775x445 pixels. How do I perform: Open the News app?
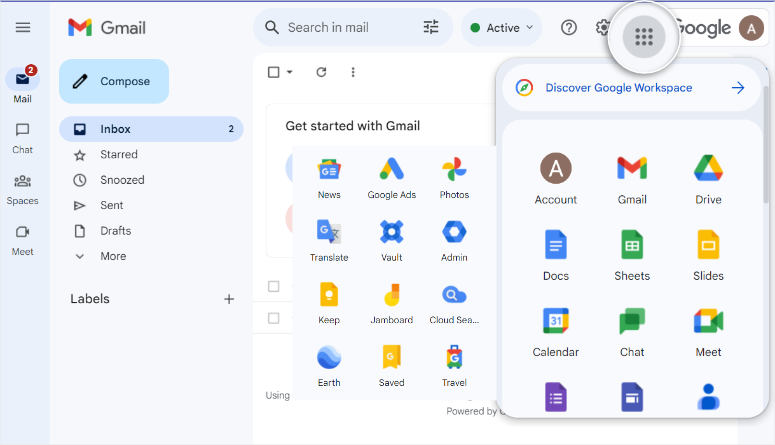[329, 178]
